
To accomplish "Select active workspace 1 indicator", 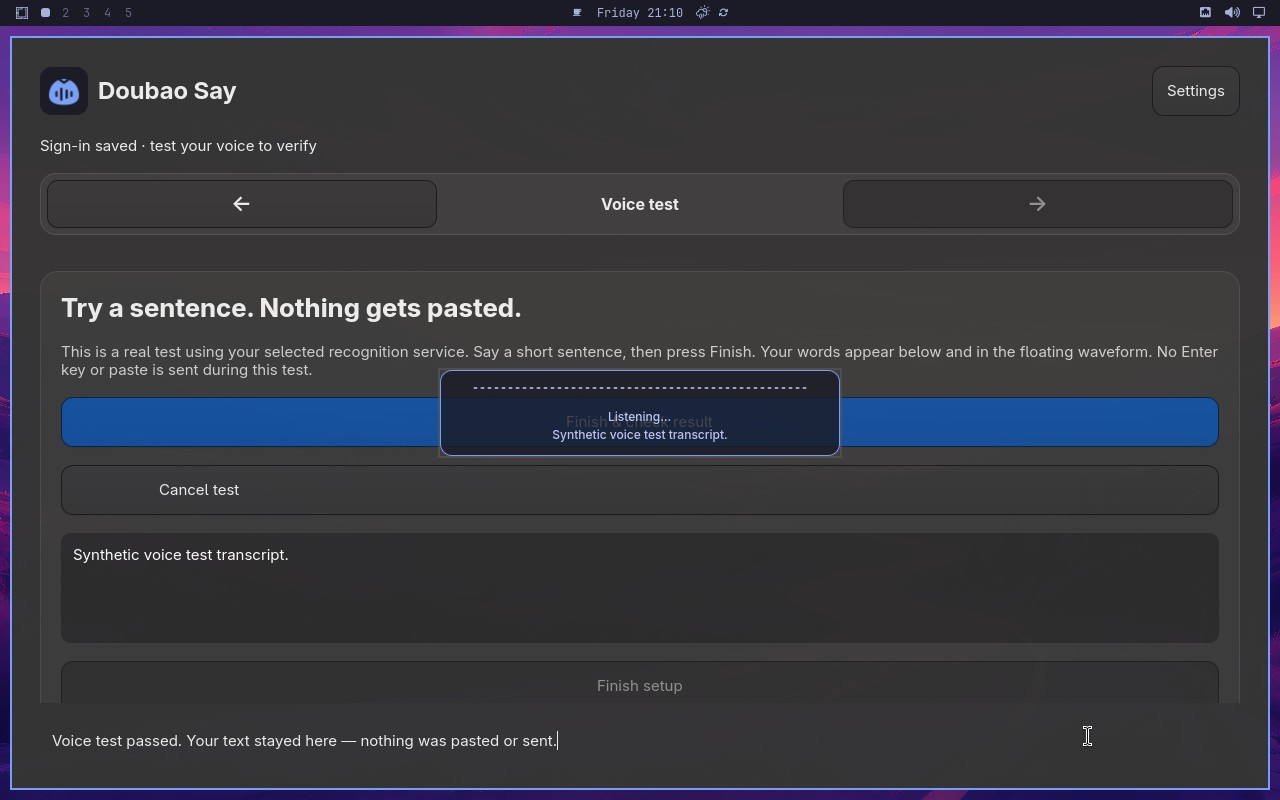I will (45, 13).
